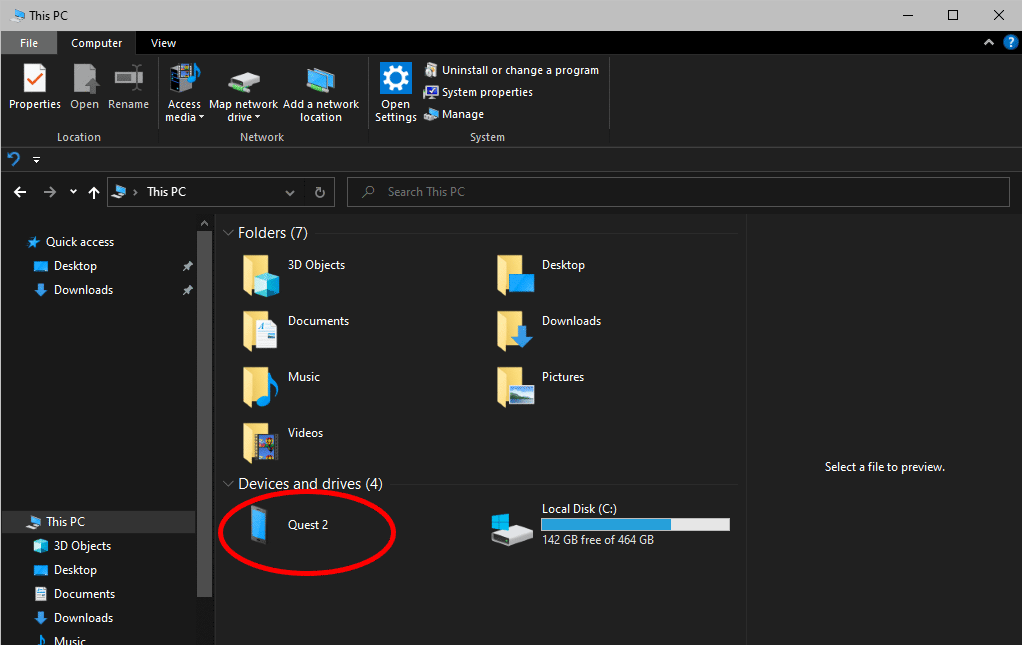This screenshot has width=1022, height=645.
Task: Click the Properties ribbon icon
Action: point(35,78)
